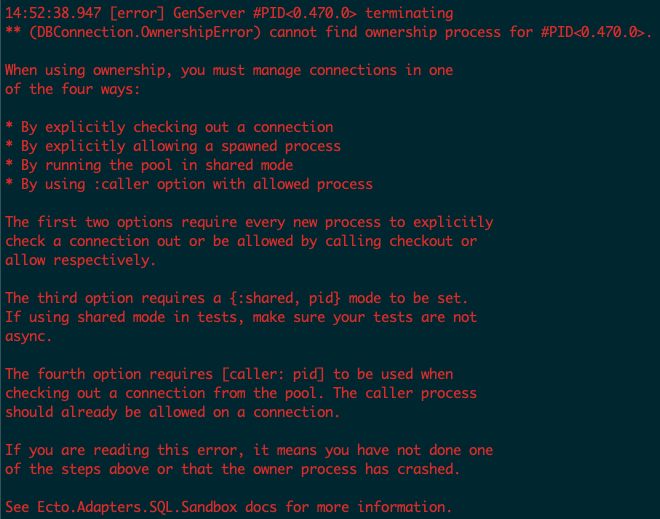Click the #PID<0.470.0> at the end of the second line
660x519 pixels.
(593, 32)
